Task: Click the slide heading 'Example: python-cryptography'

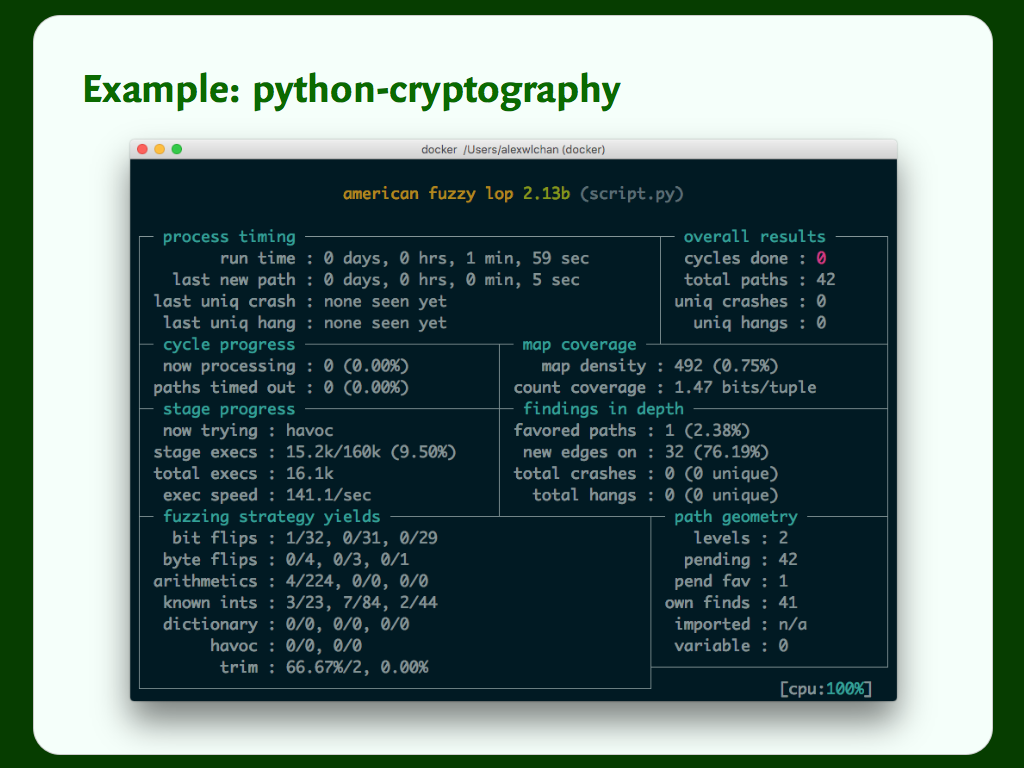Action: (351, 89)
